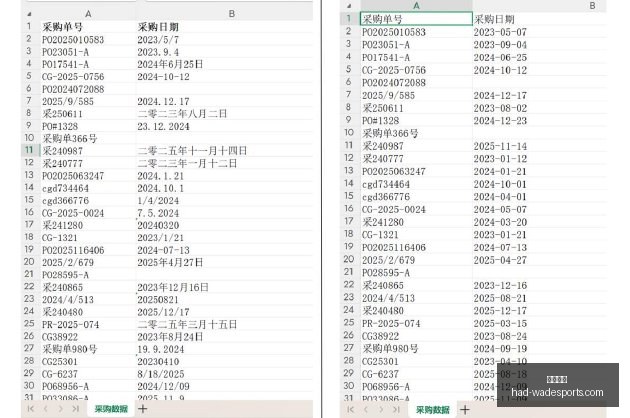Jump to last sheet arrow, left spreadsheet

pos(75,409)
